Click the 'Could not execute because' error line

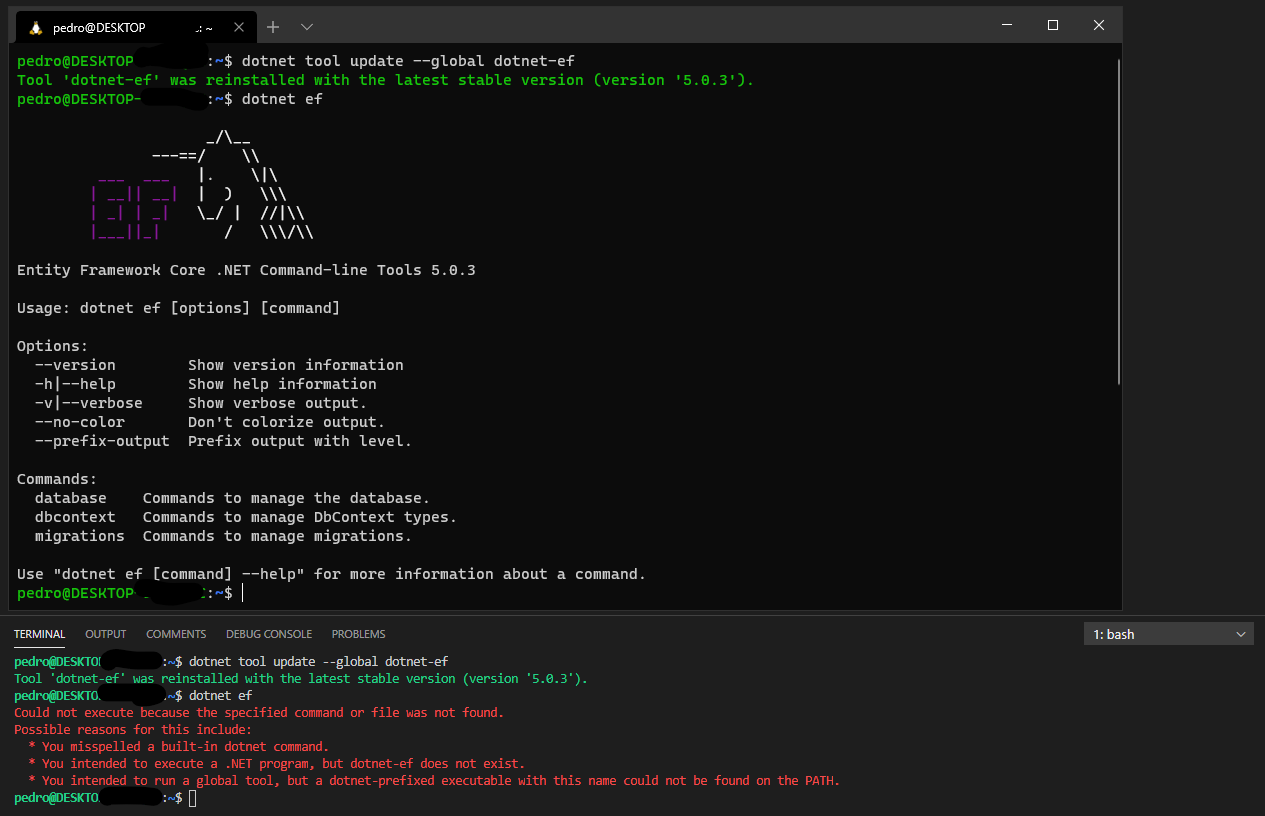(259, 713)
